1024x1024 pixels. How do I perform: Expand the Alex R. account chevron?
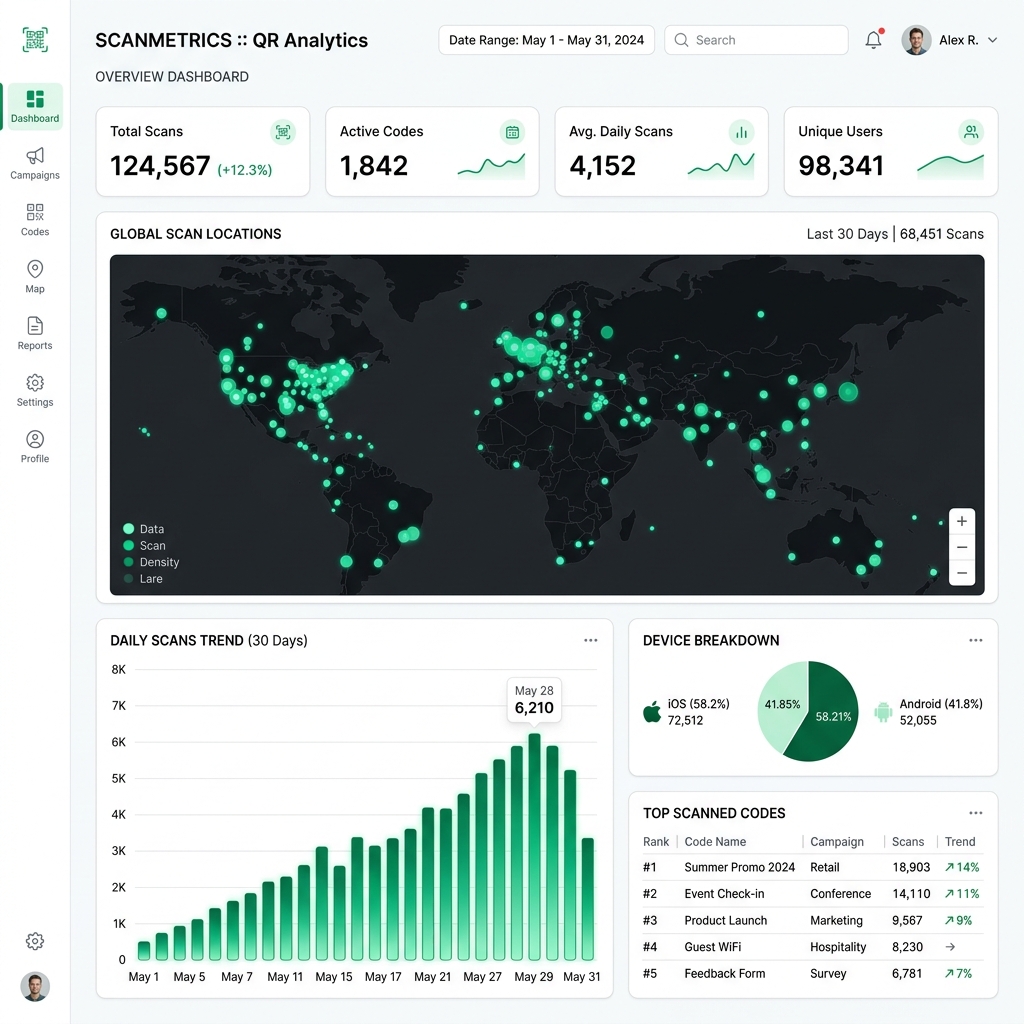pyautogui.click(x=992, y=40)
